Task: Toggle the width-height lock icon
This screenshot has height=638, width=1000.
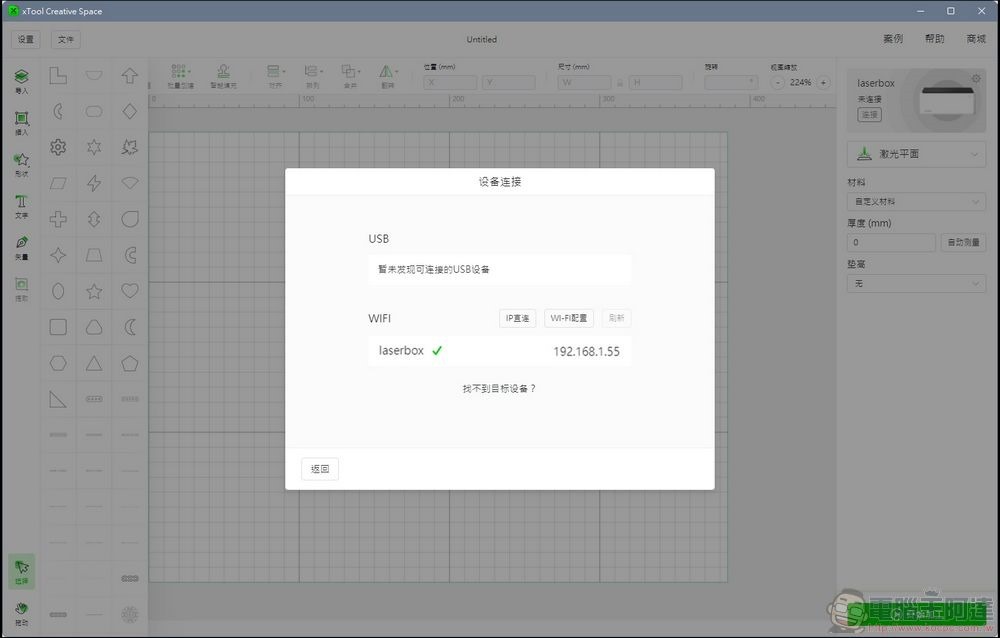Action: [x=619, y=83]
